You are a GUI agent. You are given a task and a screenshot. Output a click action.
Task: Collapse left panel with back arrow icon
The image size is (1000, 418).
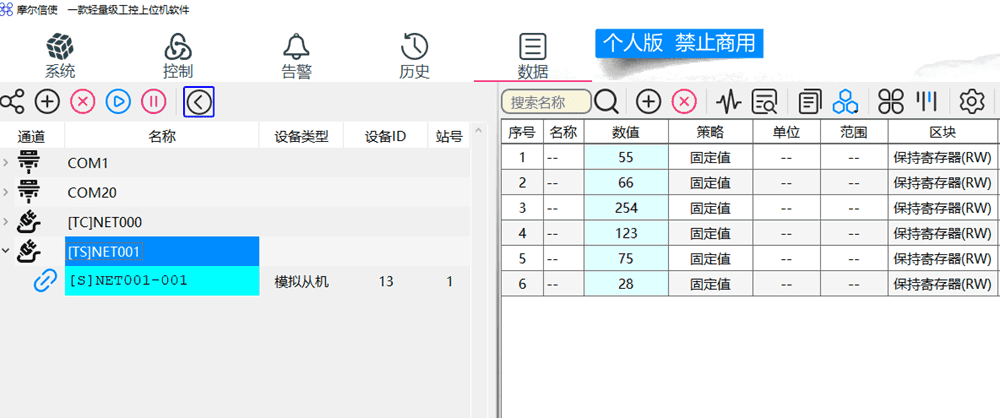coord(199,101)
